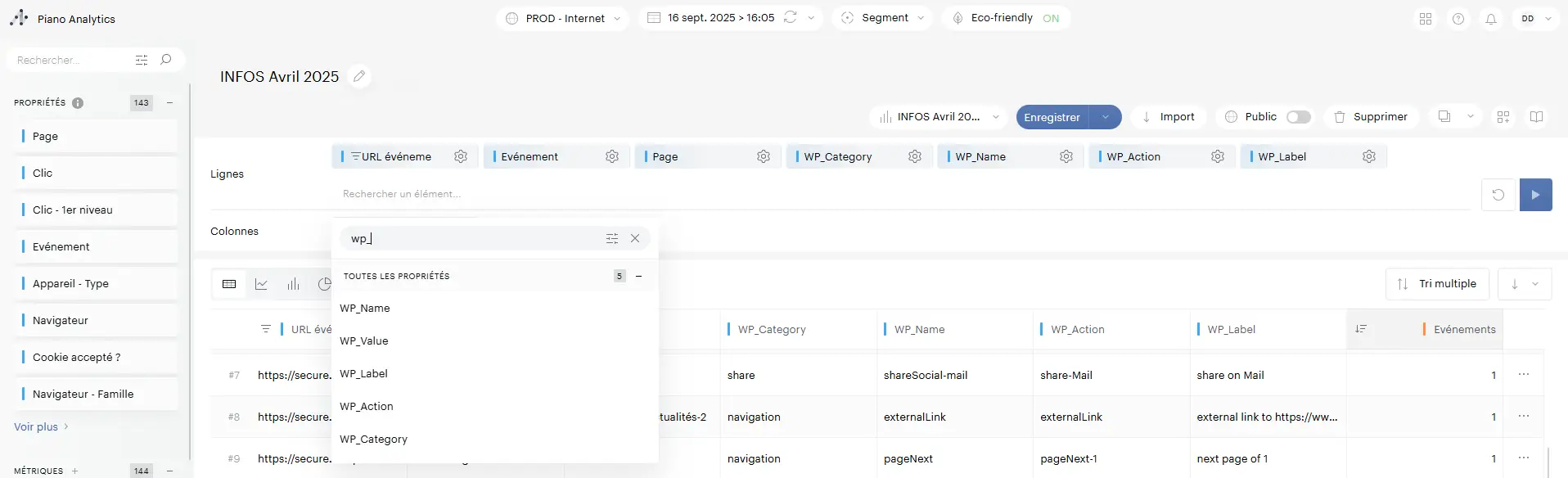The image size is (1568, 478).
Task: Open filter options in the sidebar search box
Action: click(142, 60)
